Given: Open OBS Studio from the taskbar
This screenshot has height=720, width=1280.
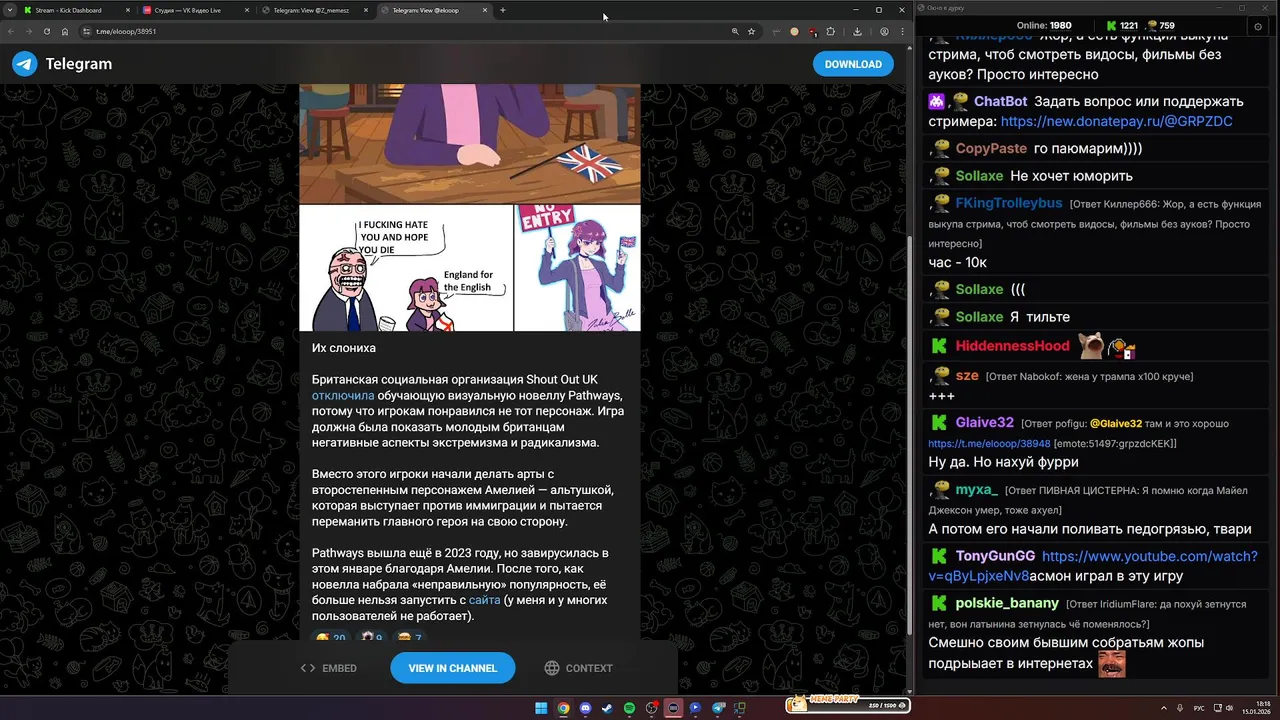Looking at the screenshot, I should pyautogui.click(x=651, y=708).
